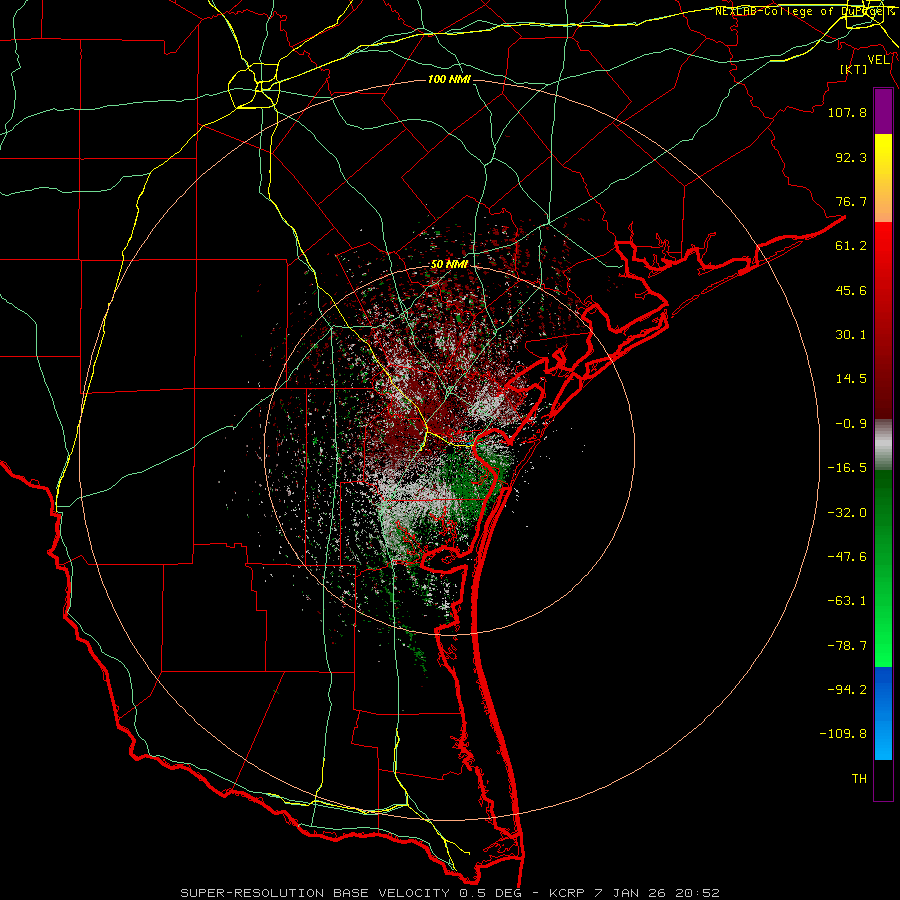This screenshot has width=900, height=900.
Task: Pick the purple segment of the velocity scale
Action: [883, 111]
